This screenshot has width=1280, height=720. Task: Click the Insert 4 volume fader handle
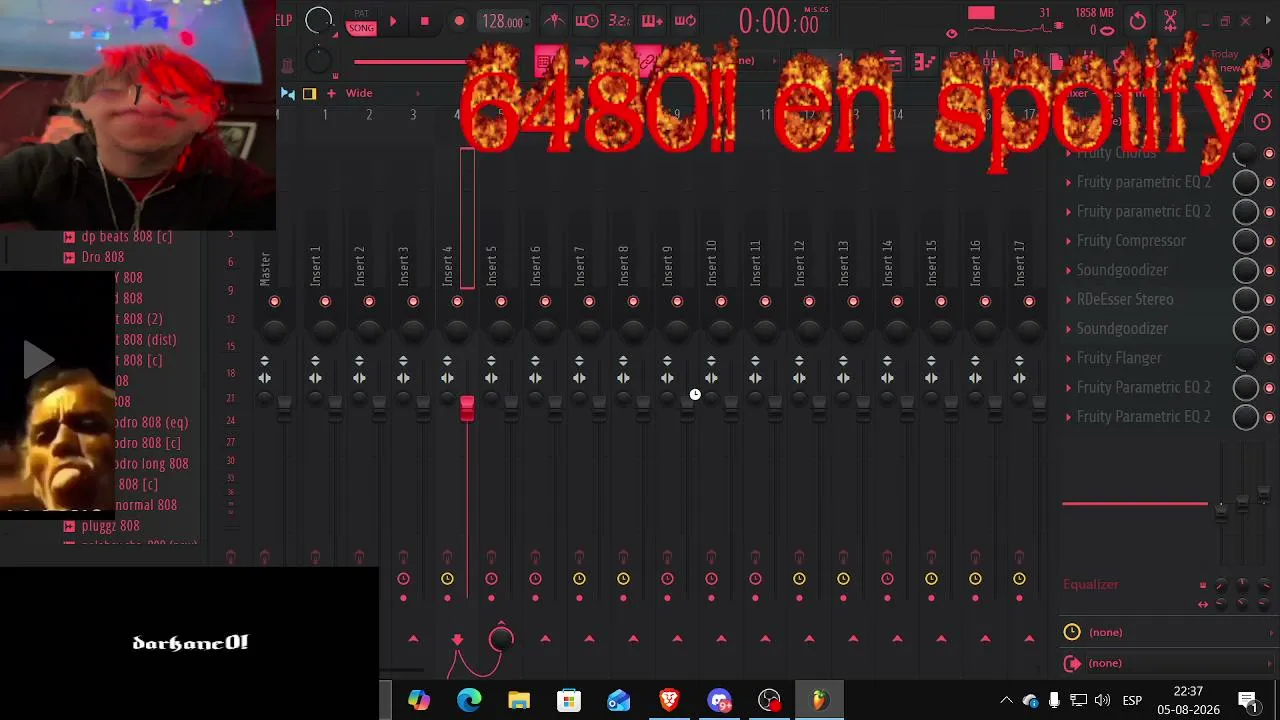(467, 407)
